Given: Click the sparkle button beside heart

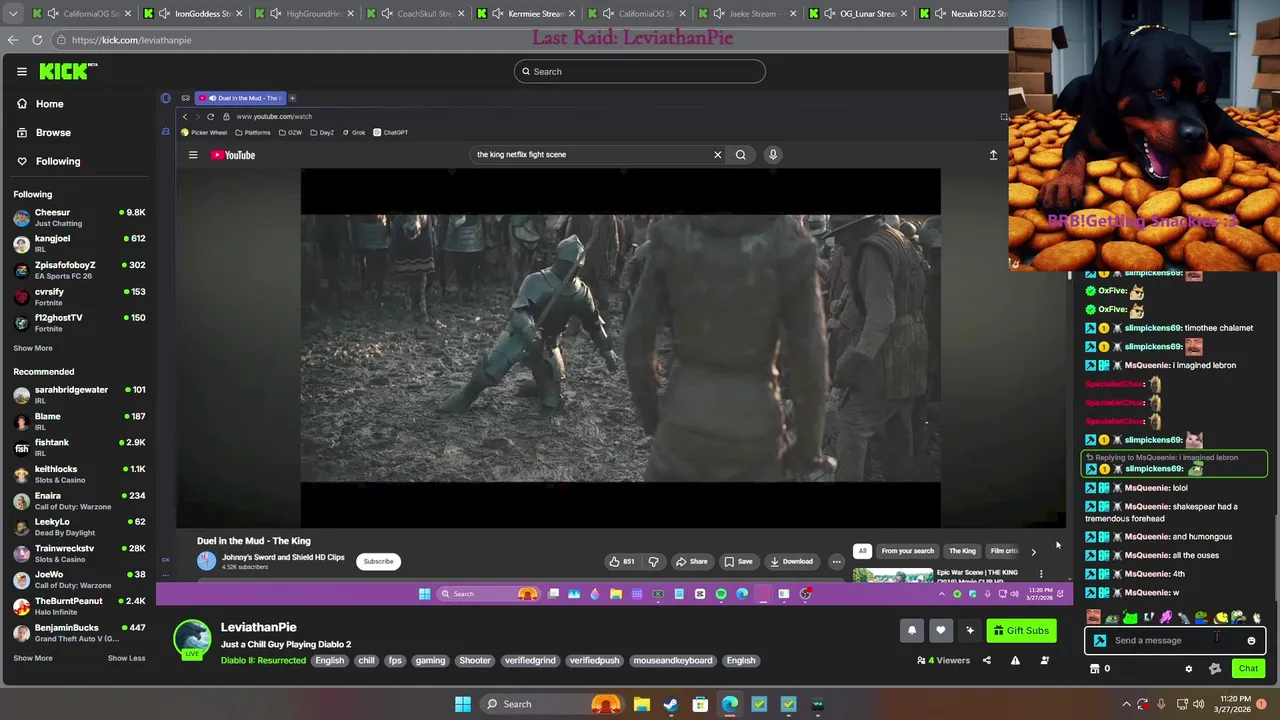Looking at the screenshot, I should tap(970, 631).
